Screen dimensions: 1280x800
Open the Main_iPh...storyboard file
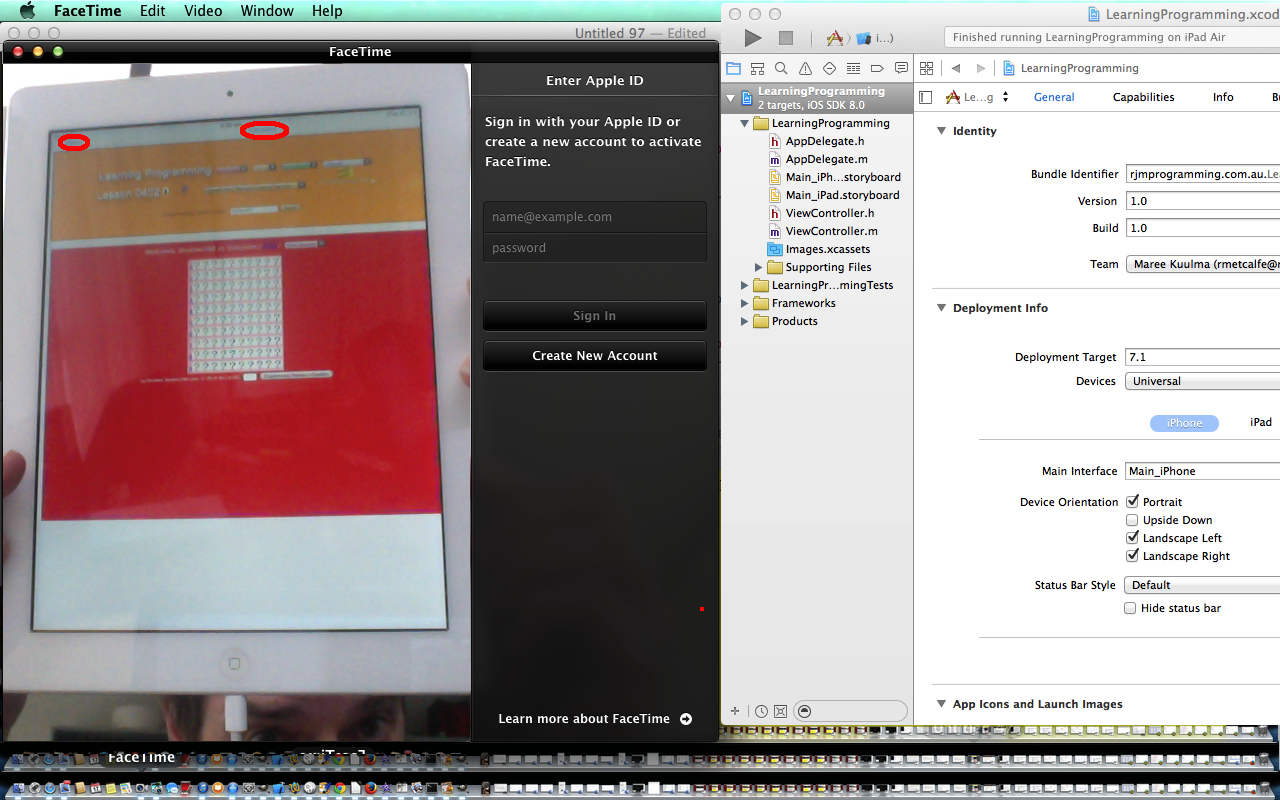click(834, 177)
